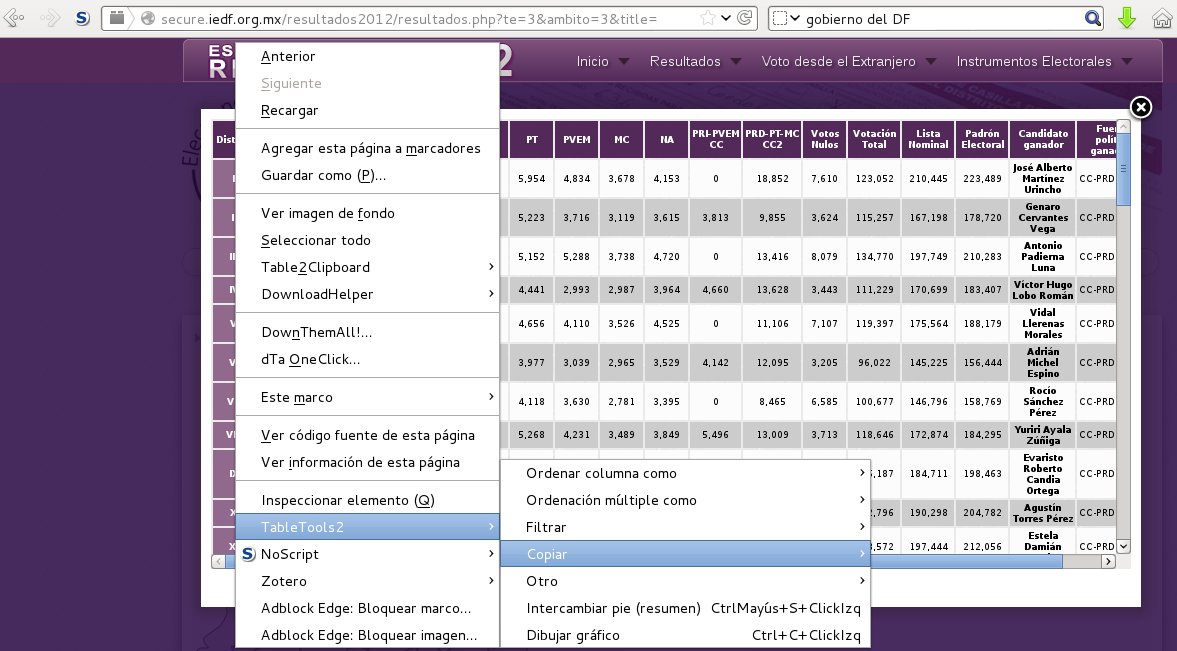Click the NoScript icon in the browser toolbar
This screenshot has height=651, width=1177.
[x=83, y=18]
